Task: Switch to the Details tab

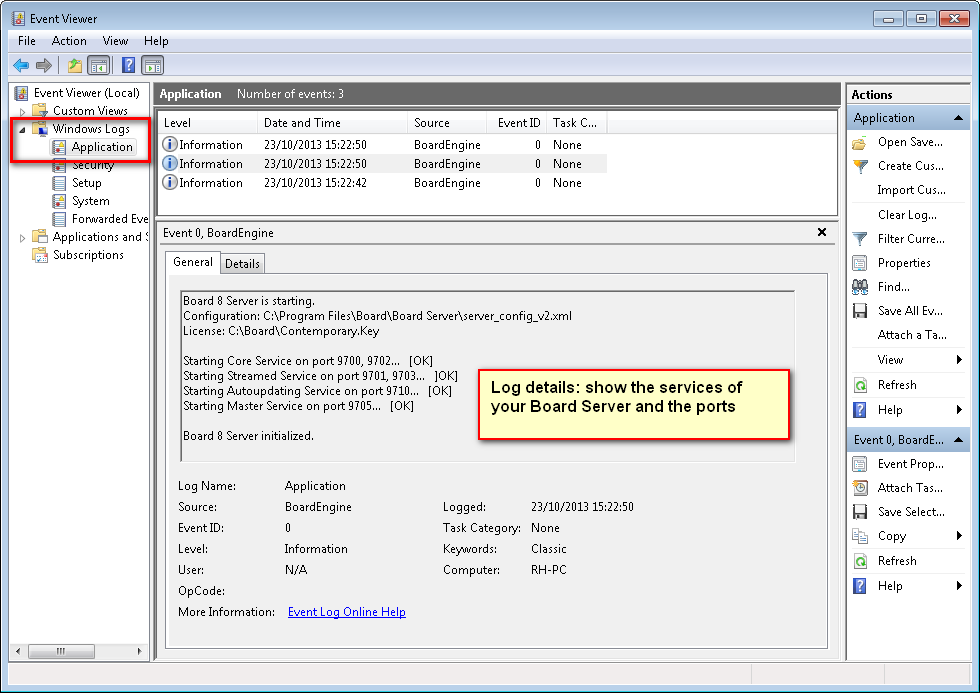Action: click(242, 264)
